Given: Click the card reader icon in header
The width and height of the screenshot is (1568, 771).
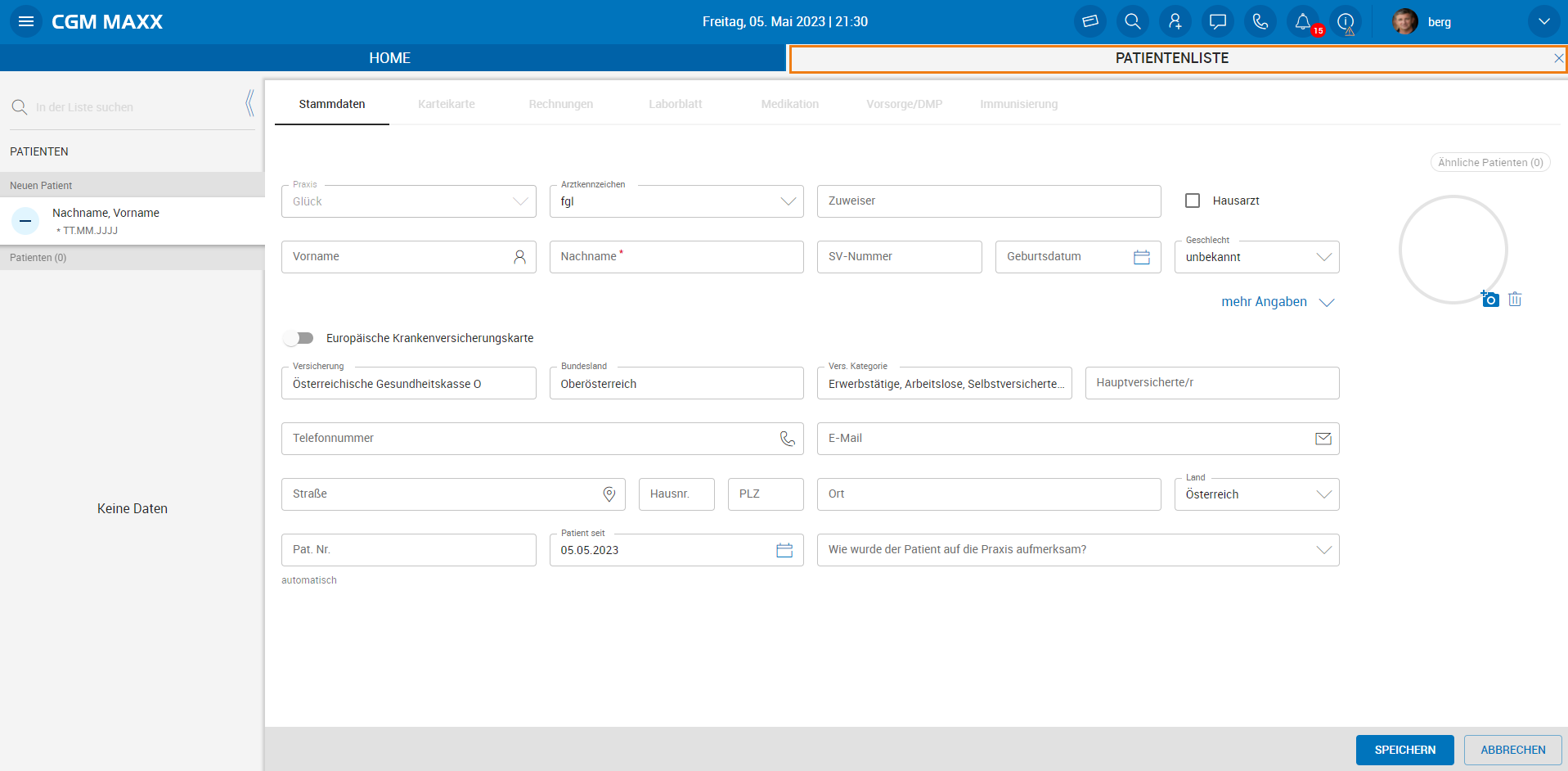Looking at the screenshot, I should pos(1090,22).
